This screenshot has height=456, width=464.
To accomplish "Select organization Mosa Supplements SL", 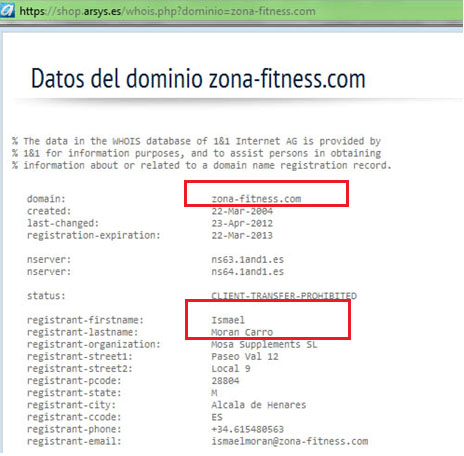I will coord(264,344).
